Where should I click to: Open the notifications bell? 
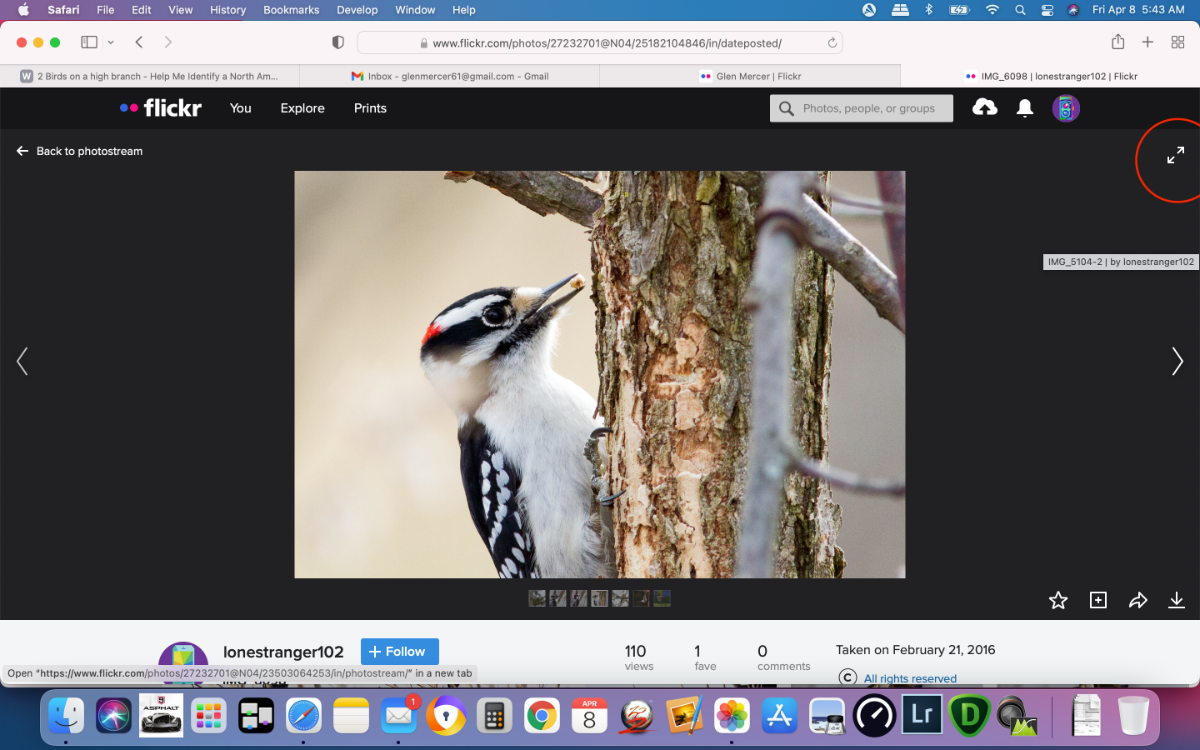(x=1025, y=108)
